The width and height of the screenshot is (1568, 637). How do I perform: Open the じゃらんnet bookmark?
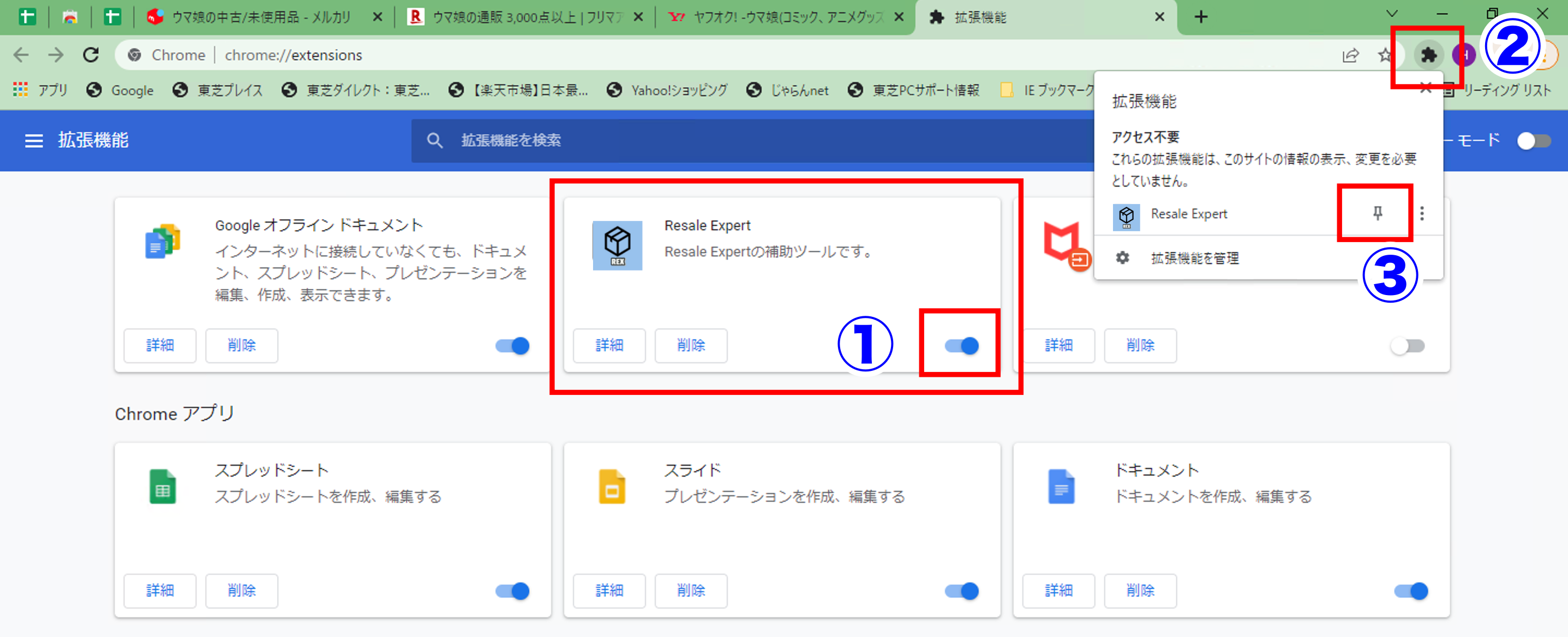(788, 90)
